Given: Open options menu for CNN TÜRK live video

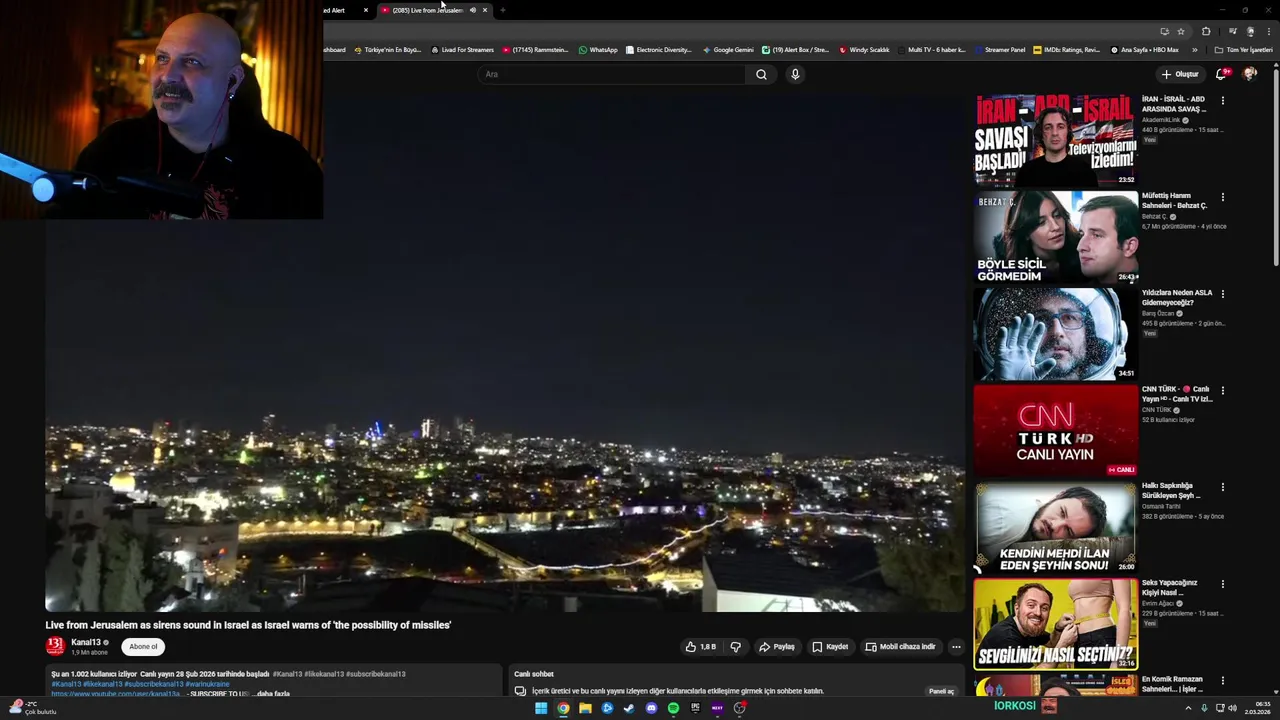Looking at the screenshot, I should click(1222, 390).
